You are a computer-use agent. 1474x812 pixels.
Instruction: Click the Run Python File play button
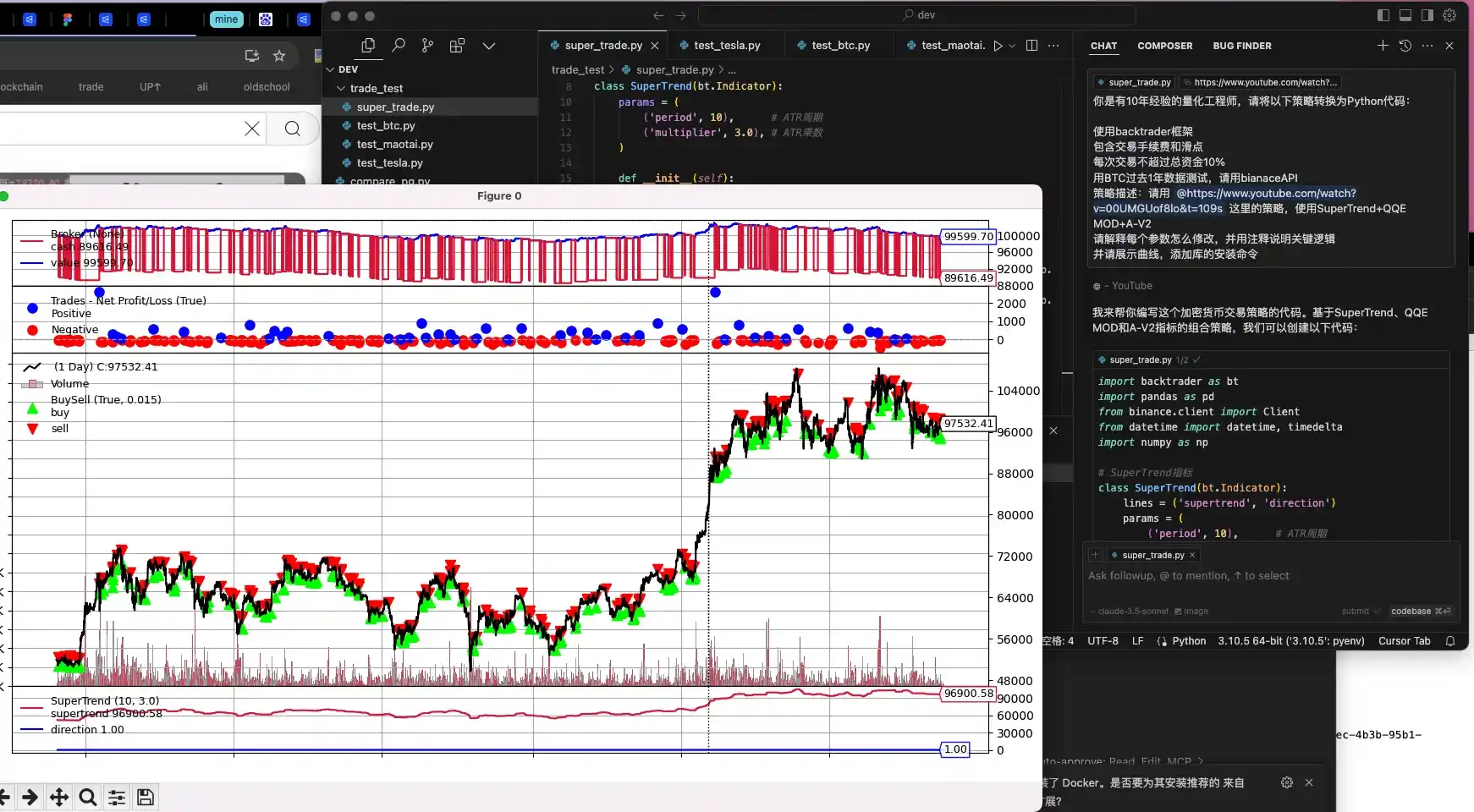click(998, 46)
